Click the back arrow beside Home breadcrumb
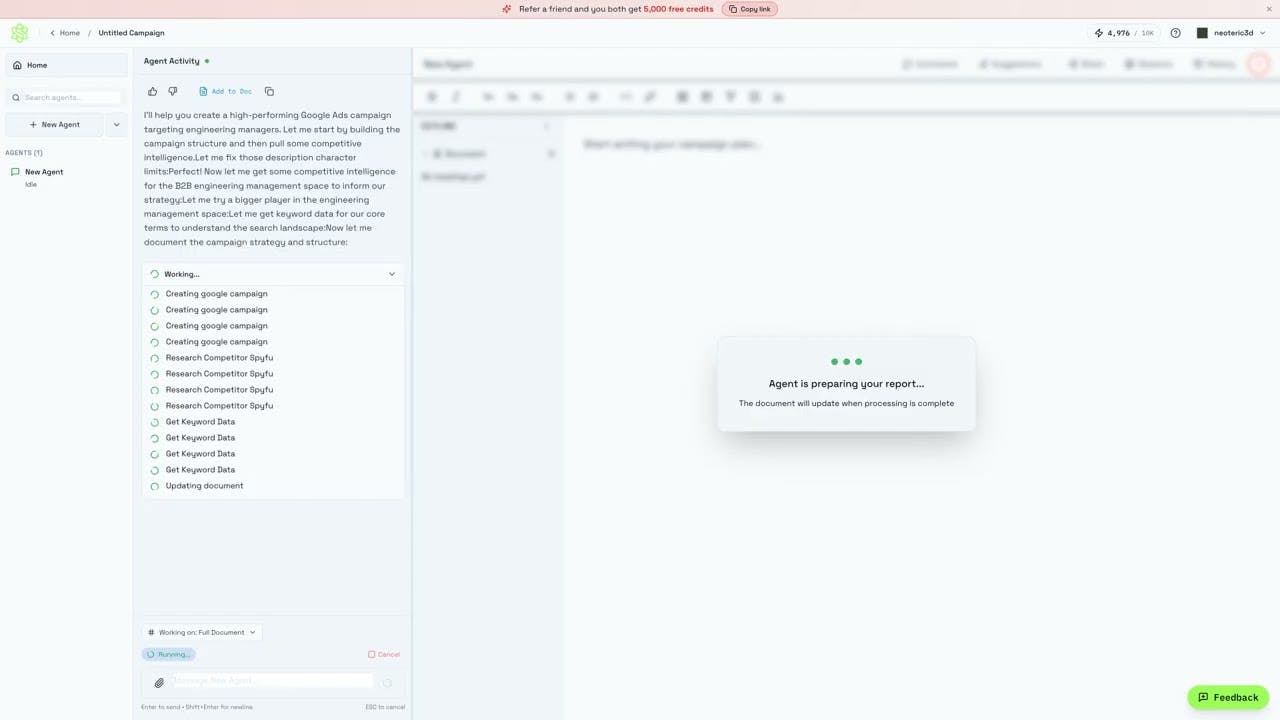Screen dimensions: 1280x720 click(53, 33)
